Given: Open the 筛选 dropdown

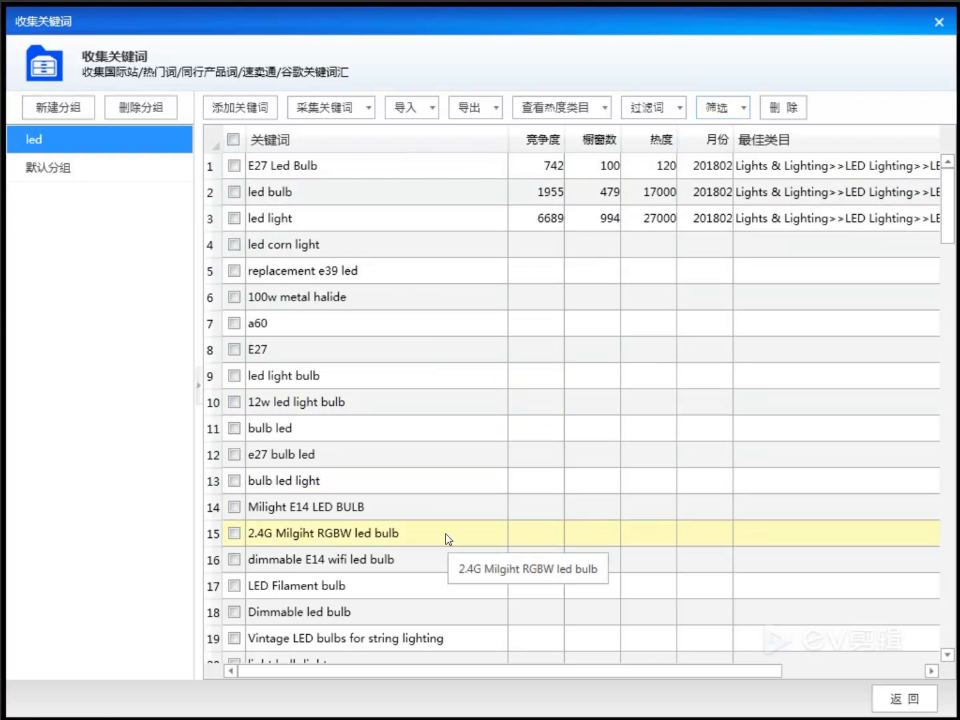Looking at the screenshot, I should point(723,108).
